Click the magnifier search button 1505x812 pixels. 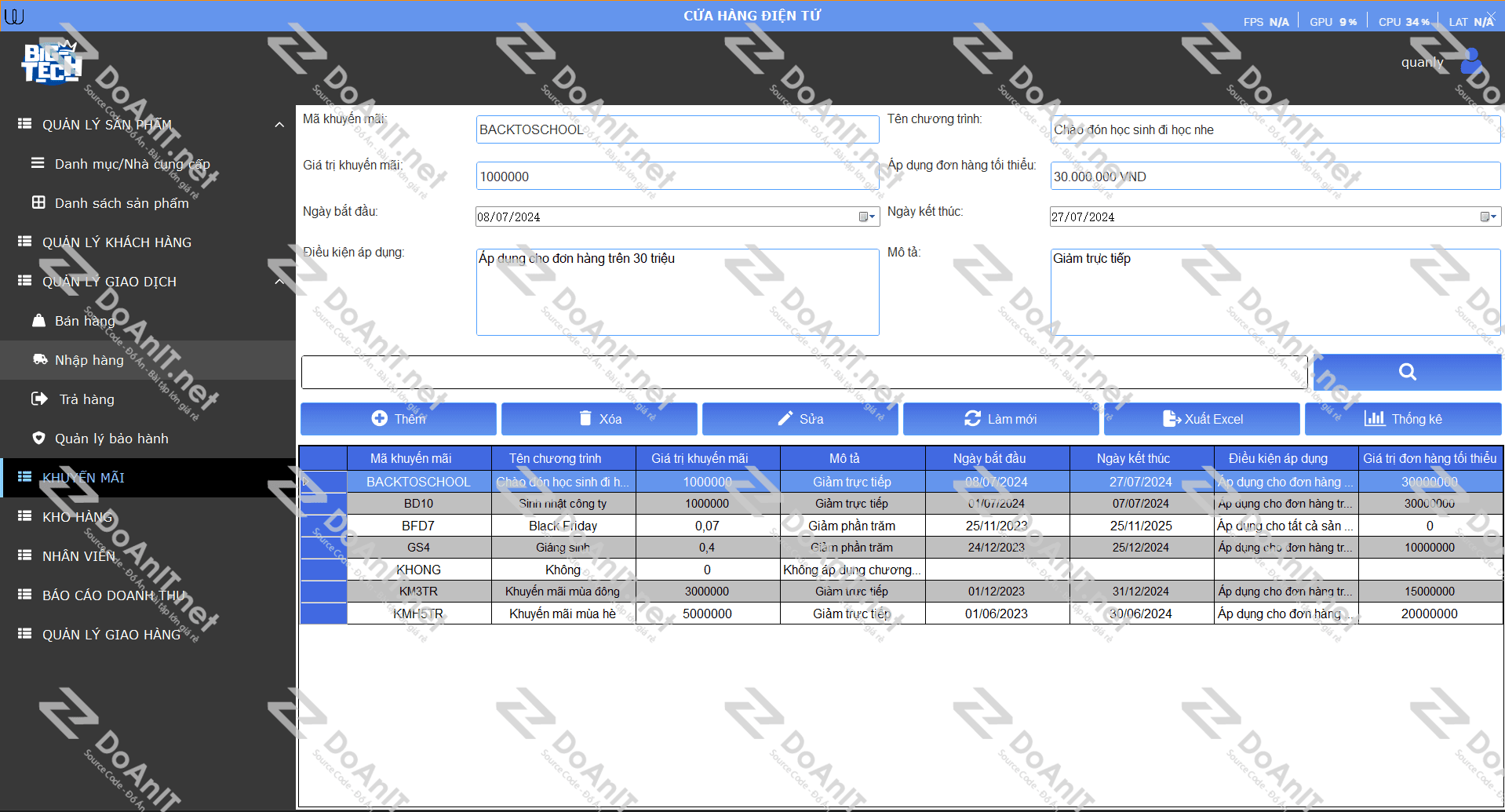[1407, 372]
